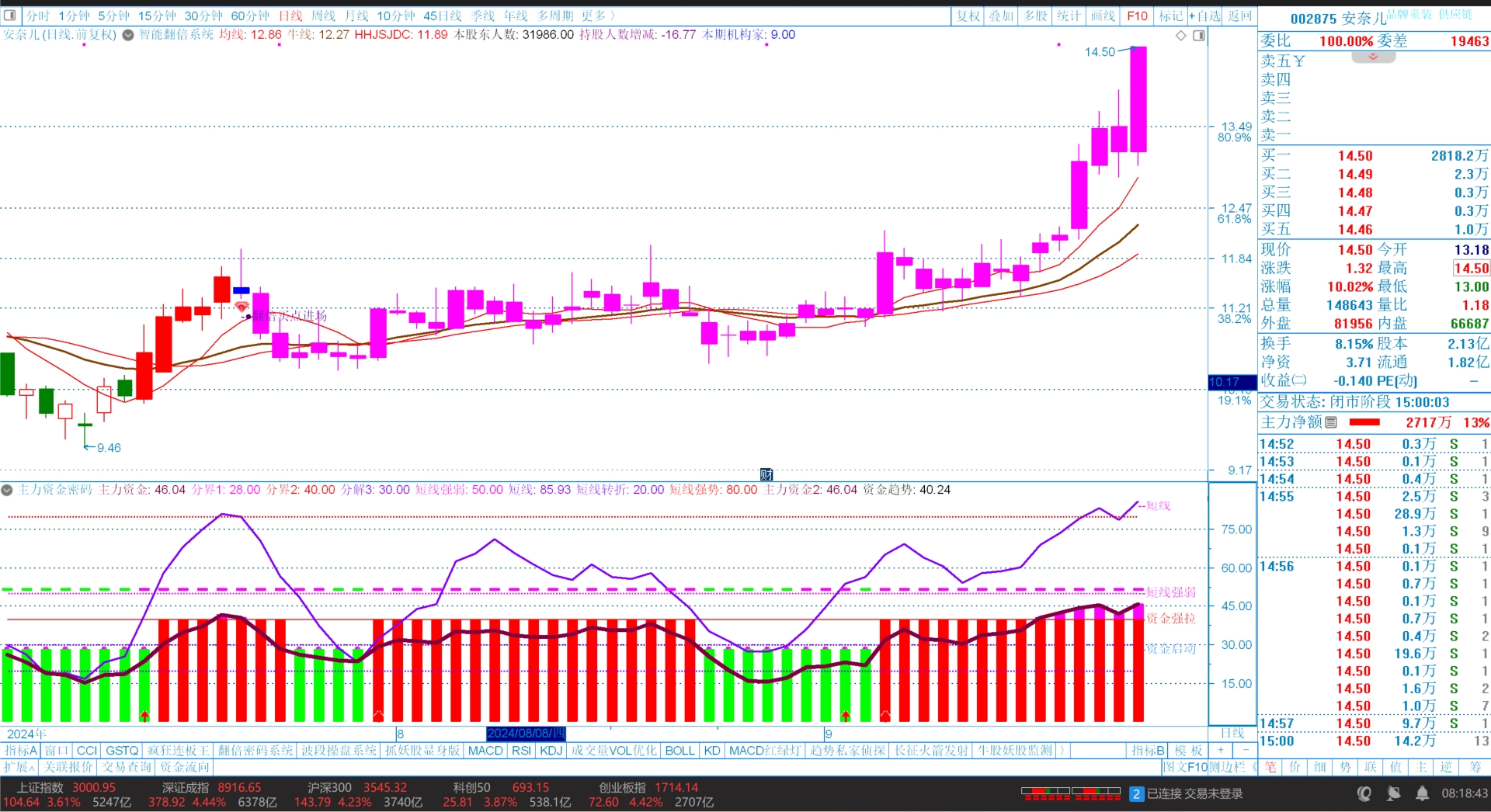Toggle the side panel layout icon
The width and height of the screenshot is (1491, 812).
pos(1199,36)
